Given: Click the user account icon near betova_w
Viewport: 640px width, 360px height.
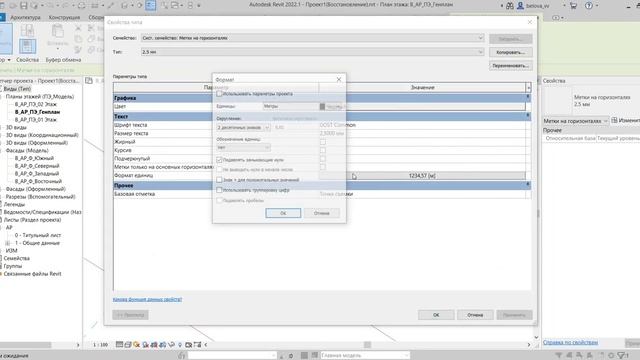Looking at the screenshot, I should coord(520,6).
